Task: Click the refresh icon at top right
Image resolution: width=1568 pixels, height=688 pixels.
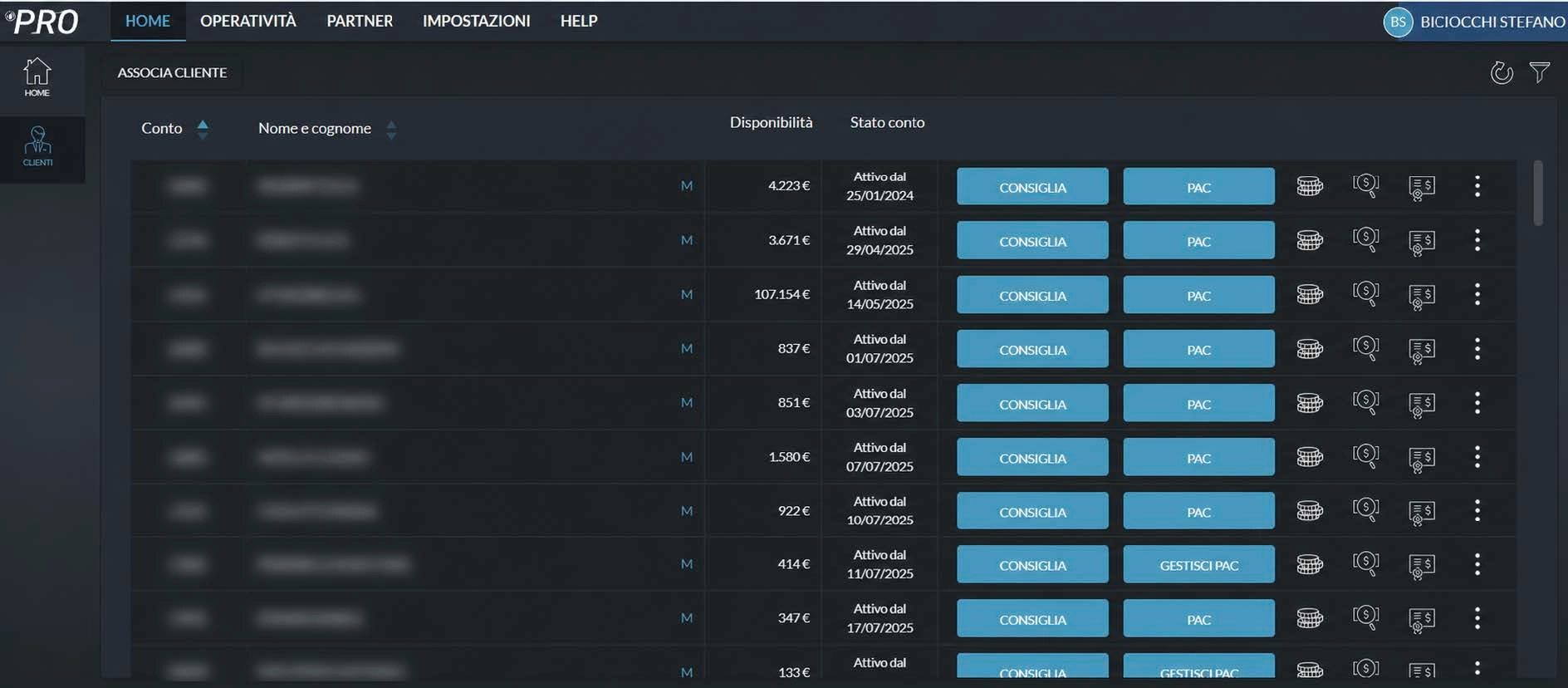Action: (1501, 73)
